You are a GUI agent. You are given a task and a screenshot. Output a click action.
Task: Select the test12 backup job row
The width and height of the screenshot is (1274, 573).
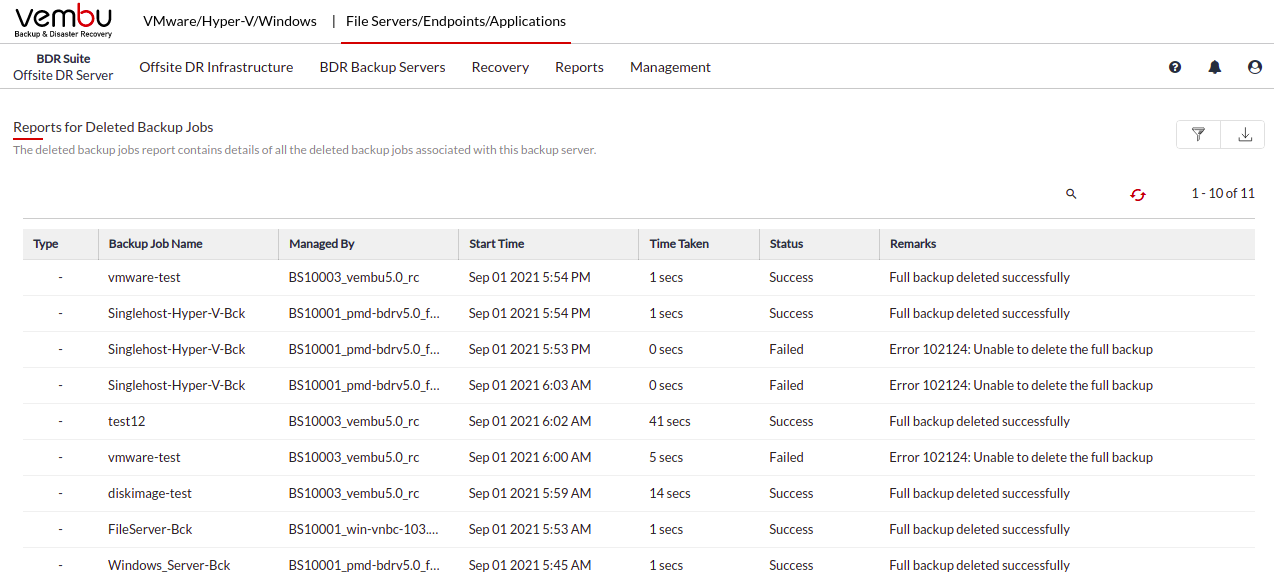[x=639, y=421]
